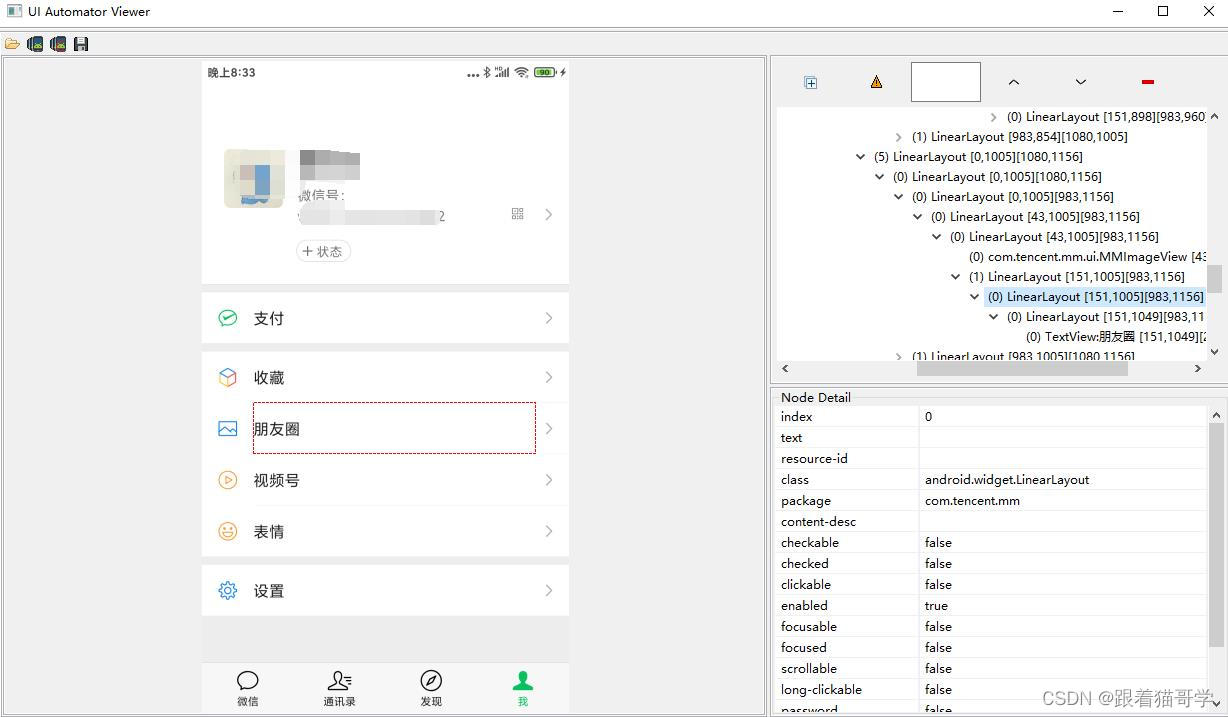Click the compressed hierarchy screenshot icon
Screen dimensions: 1228x717
pos(58,44)
